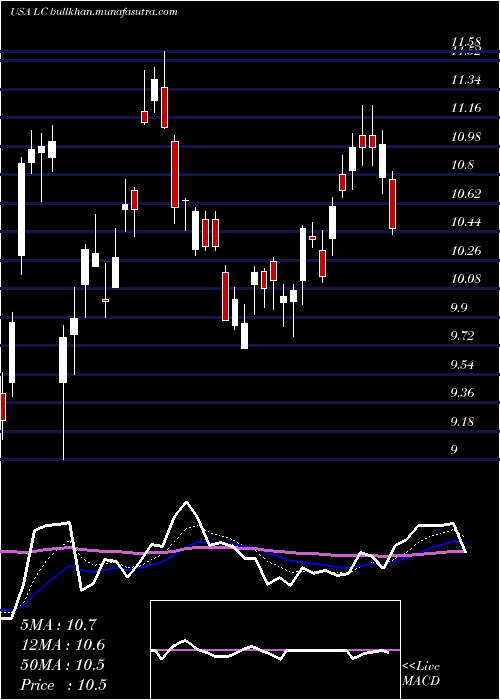Click the '12MA : 10.6' readout
The height and width of the screenshot is (700, 500).
pyautogui.click(x=62, y=645)
